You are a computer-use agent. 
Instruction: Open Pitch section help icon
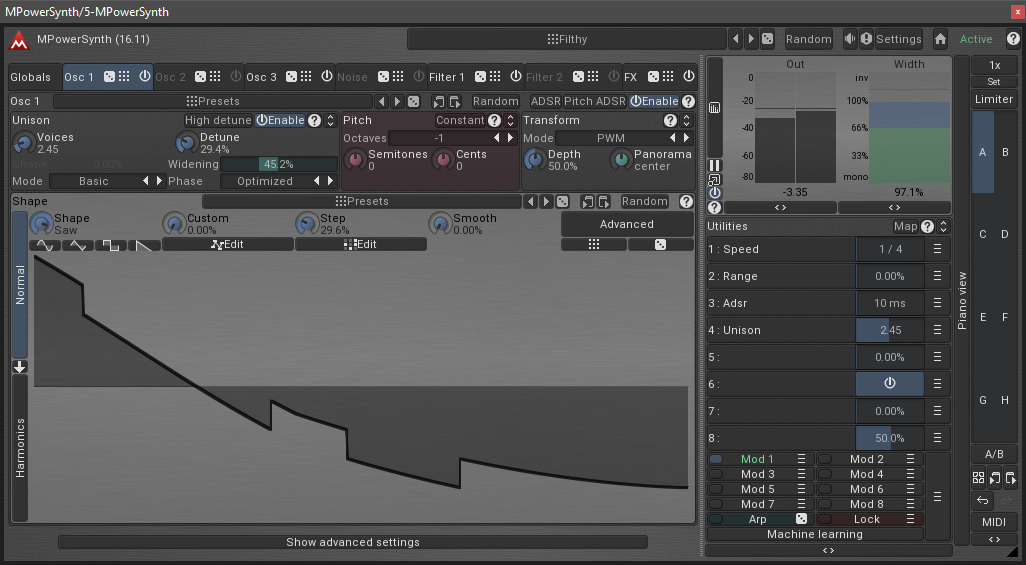[x=495, y=120]
